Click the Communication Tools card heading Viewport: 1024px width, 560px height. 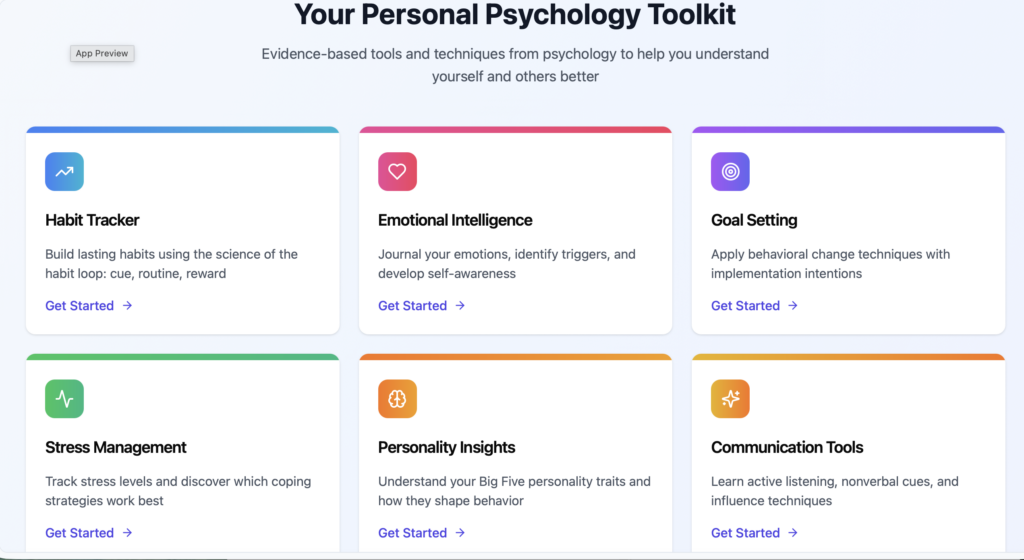[787, 447]
